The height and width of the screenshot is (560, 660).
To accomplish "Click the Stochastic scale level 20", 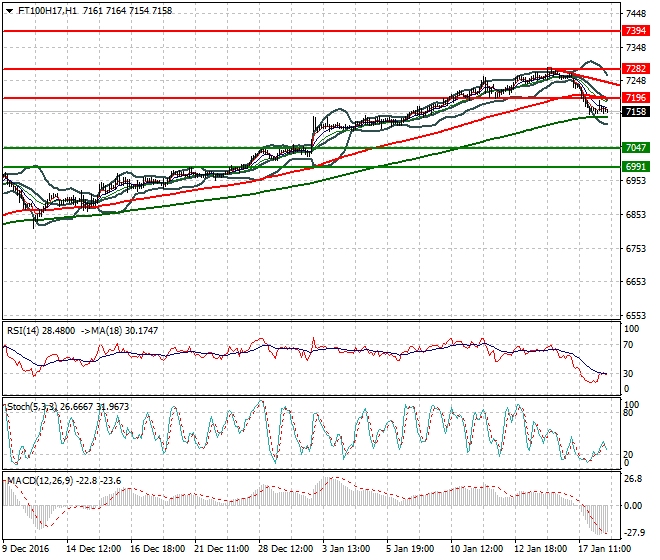I will point(628,454).
